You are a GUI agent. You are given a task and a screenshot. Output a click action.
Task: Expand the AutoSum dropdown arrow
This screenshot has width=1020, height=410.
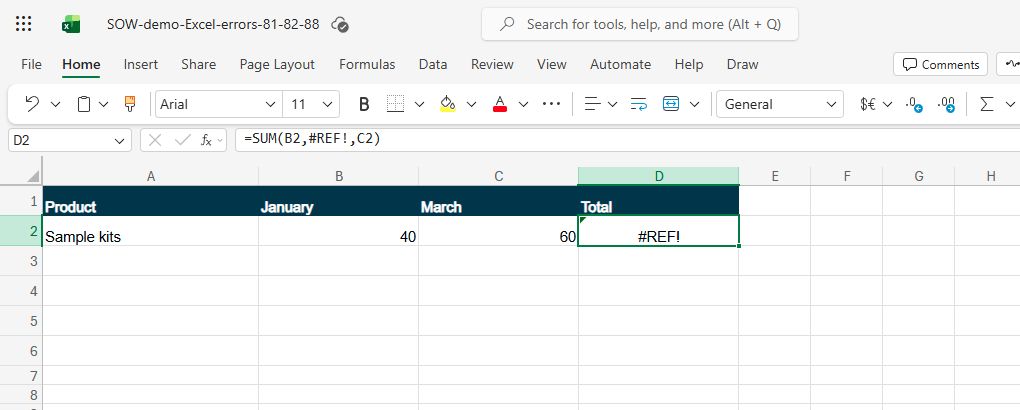(x=1010, y=104)
